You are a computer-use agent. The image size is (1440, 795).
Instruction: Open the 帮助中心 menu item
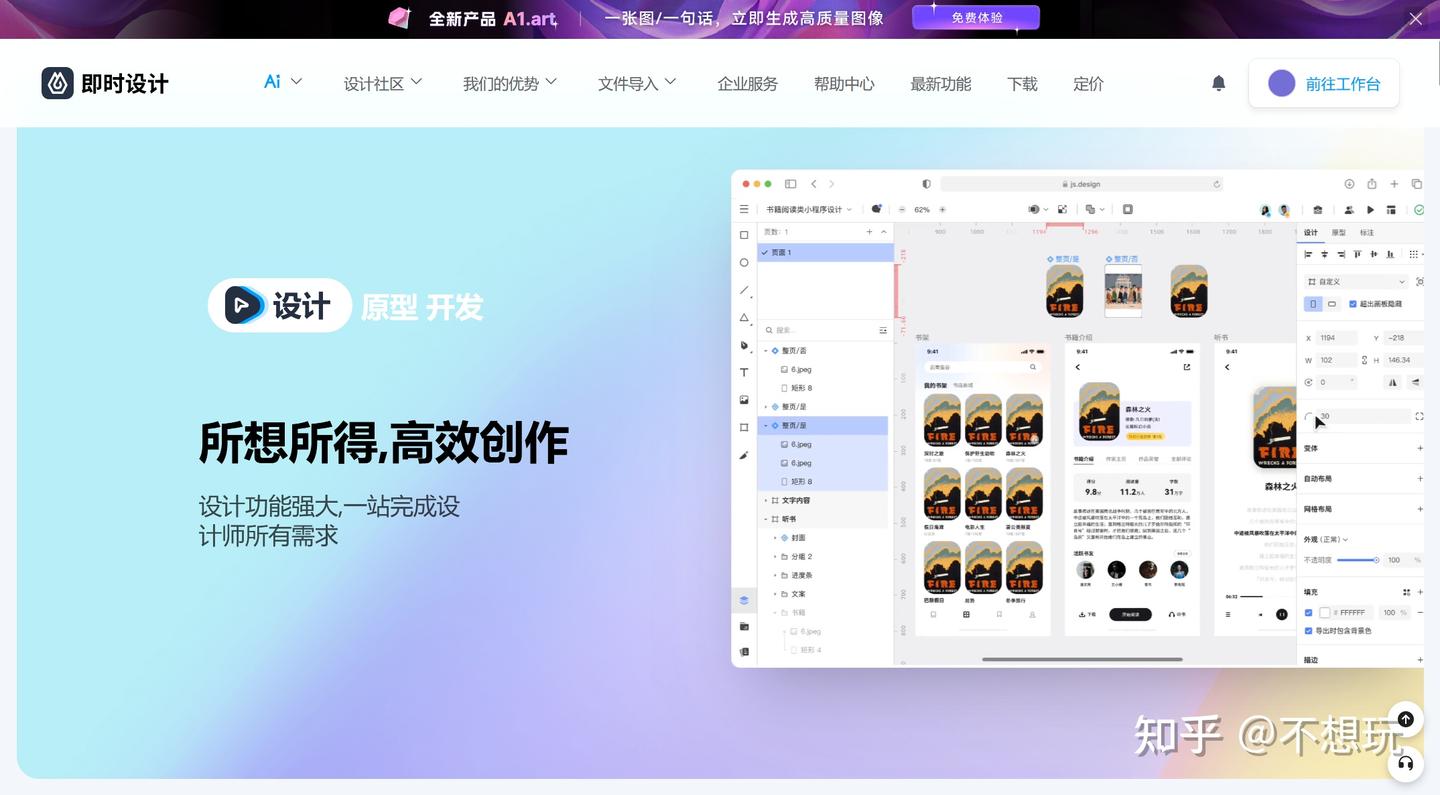point(844,83)
